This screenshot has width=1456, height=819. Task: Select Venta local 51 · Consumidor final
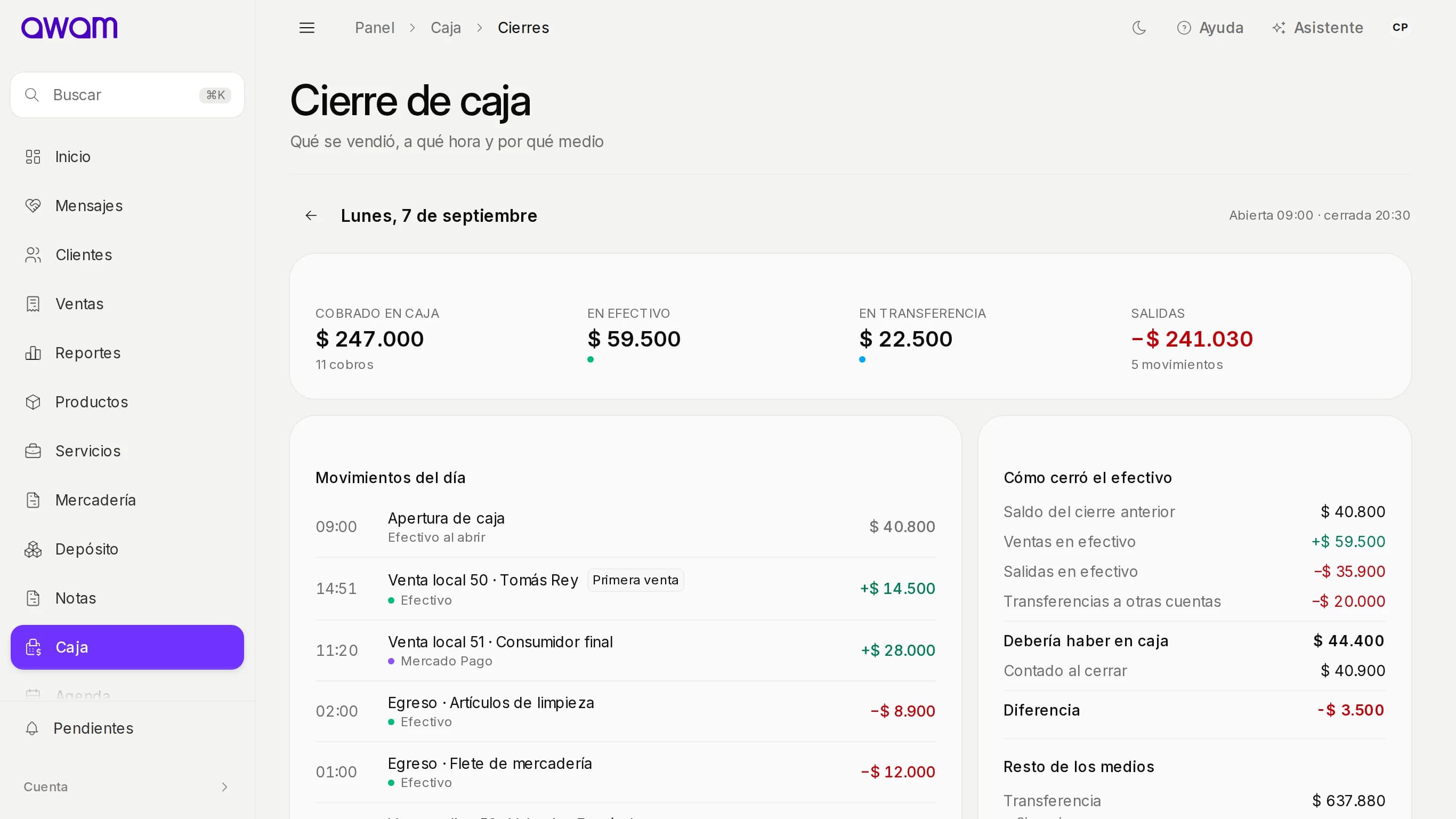tap(625, 651)
